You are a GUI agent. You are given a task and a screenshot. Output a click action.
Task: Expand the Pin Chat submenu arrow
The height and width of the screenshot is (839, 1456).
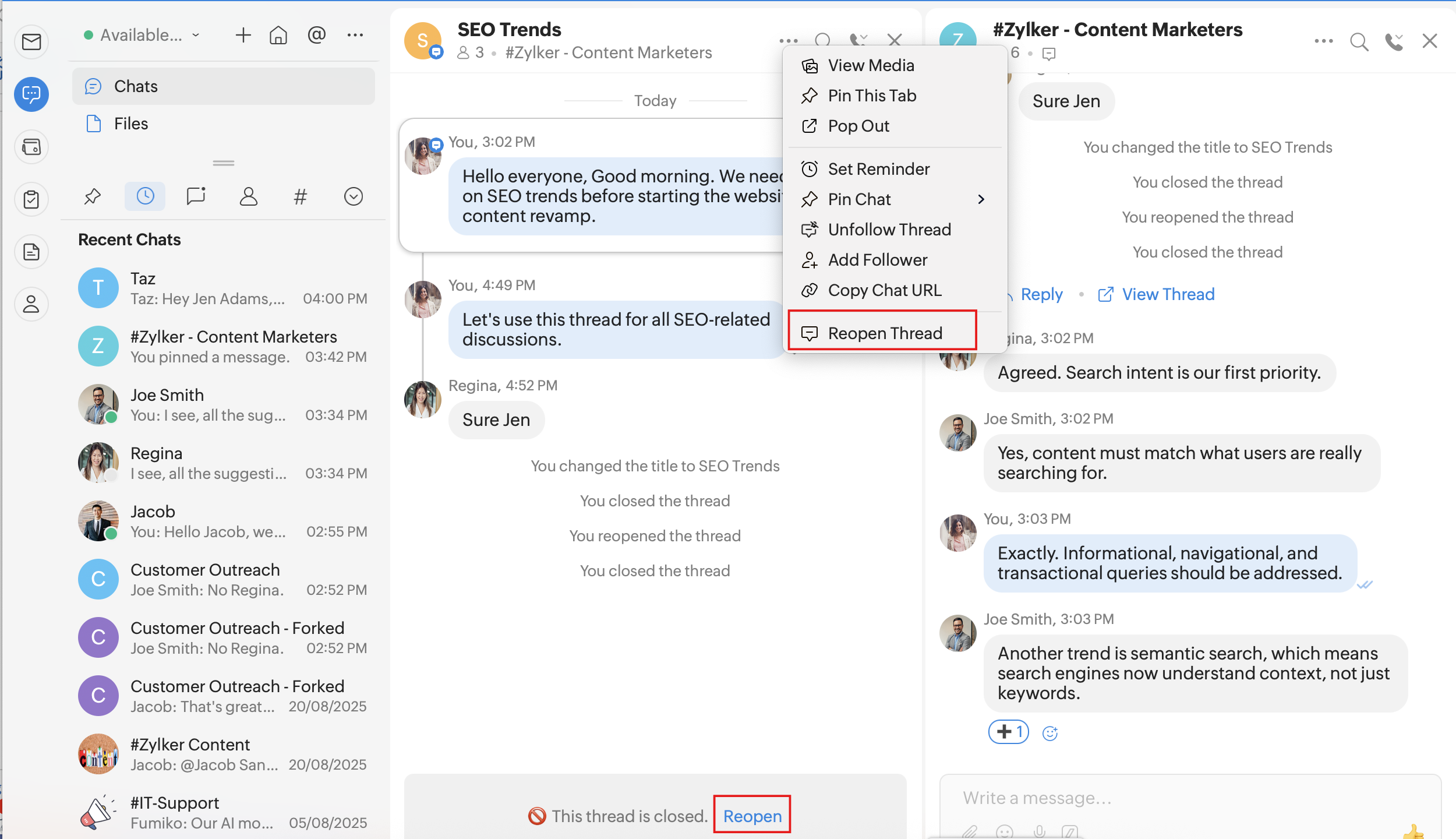pos(981,199)
